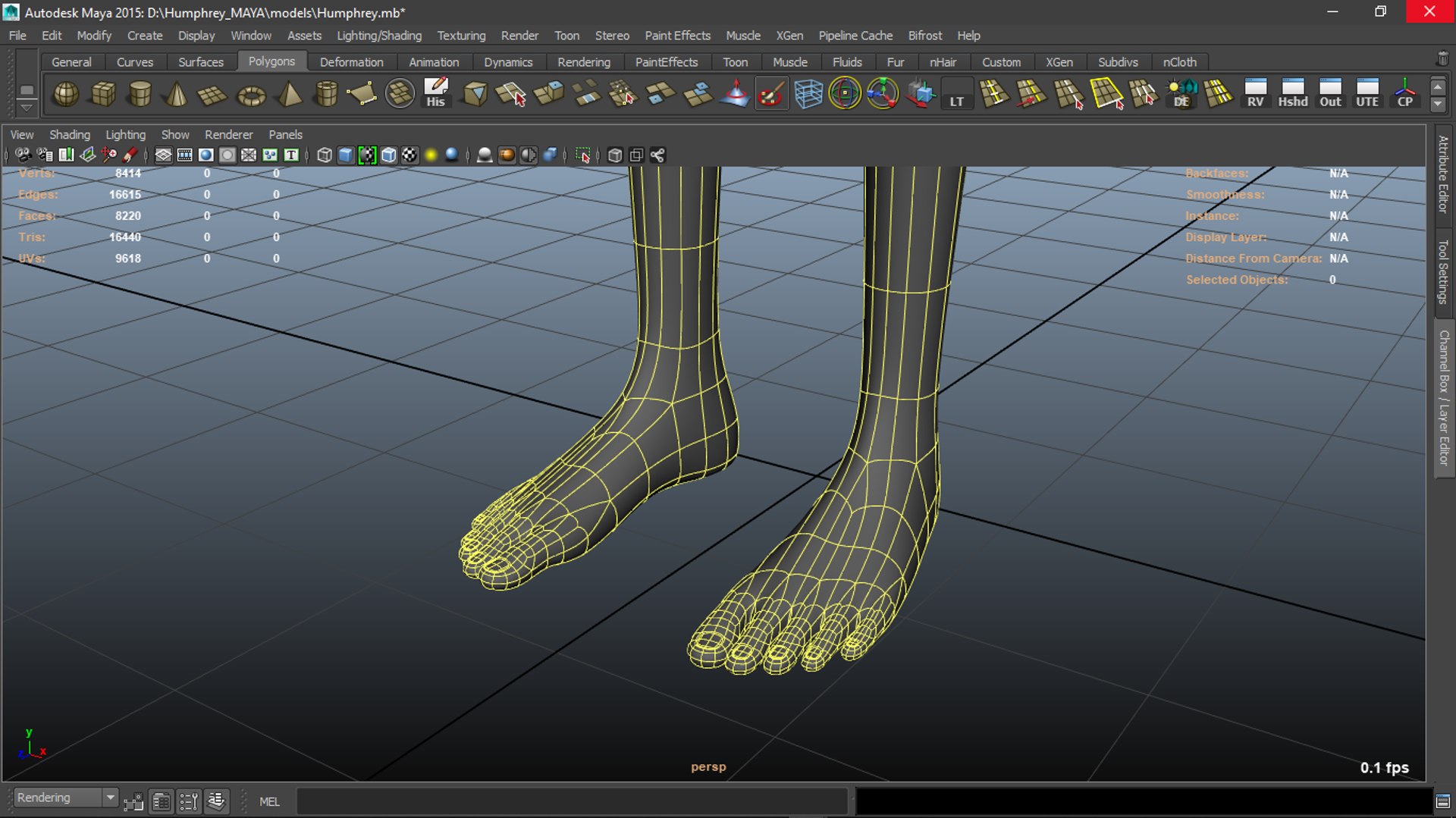Open the lattice deformer shelf icon
Image resolution: width=1456 pixels, height=818 pixels.
(x=808, y=94)
